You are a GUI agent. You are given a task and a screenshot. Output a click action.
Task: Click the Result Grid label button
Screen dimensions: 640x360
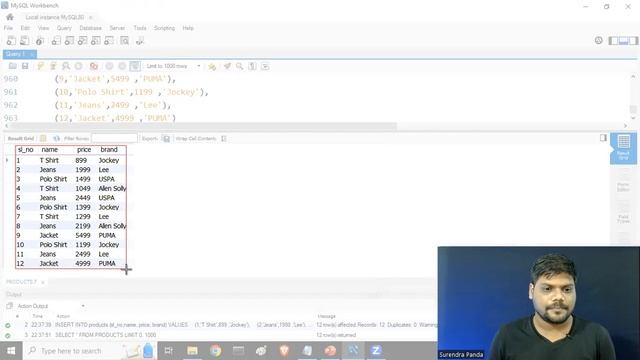pyautogui.click(x=21, y=139)
